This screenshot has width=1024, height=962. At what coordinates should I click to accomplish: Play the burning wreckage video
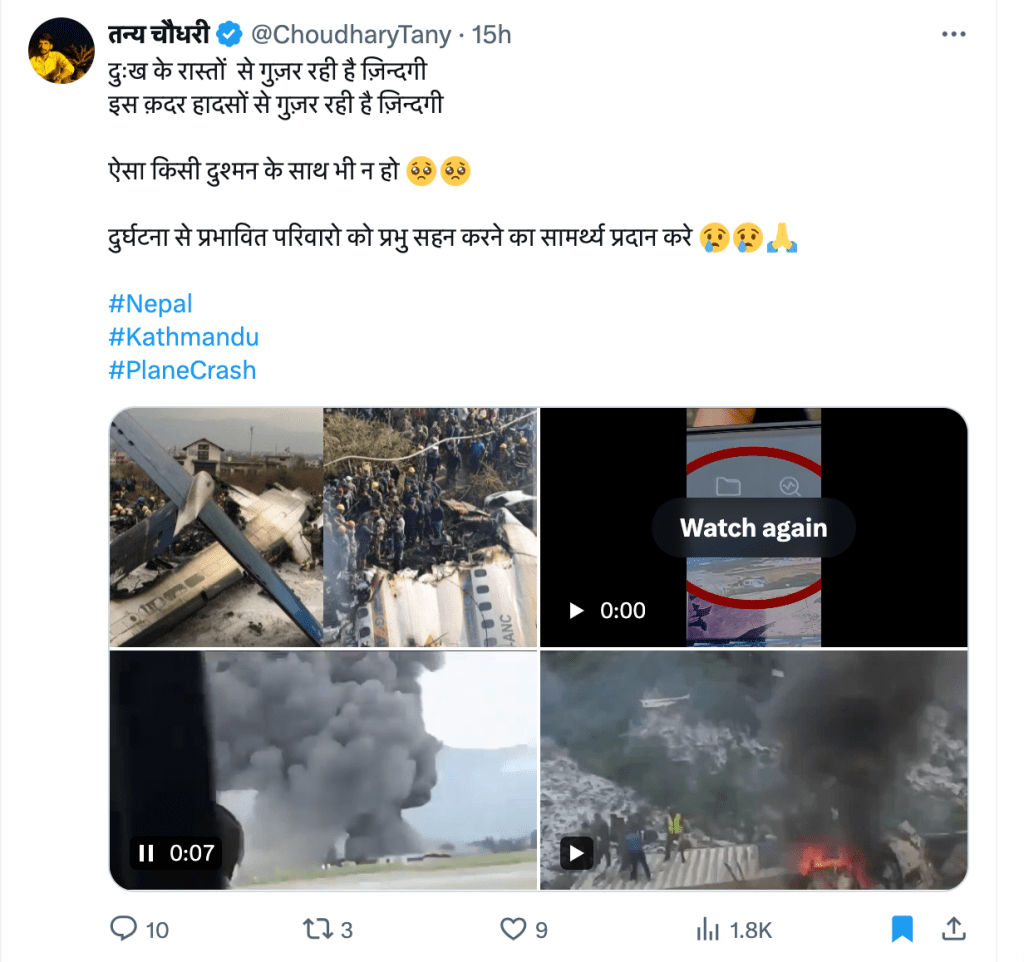pyautogui.click(x=576, y=853)
